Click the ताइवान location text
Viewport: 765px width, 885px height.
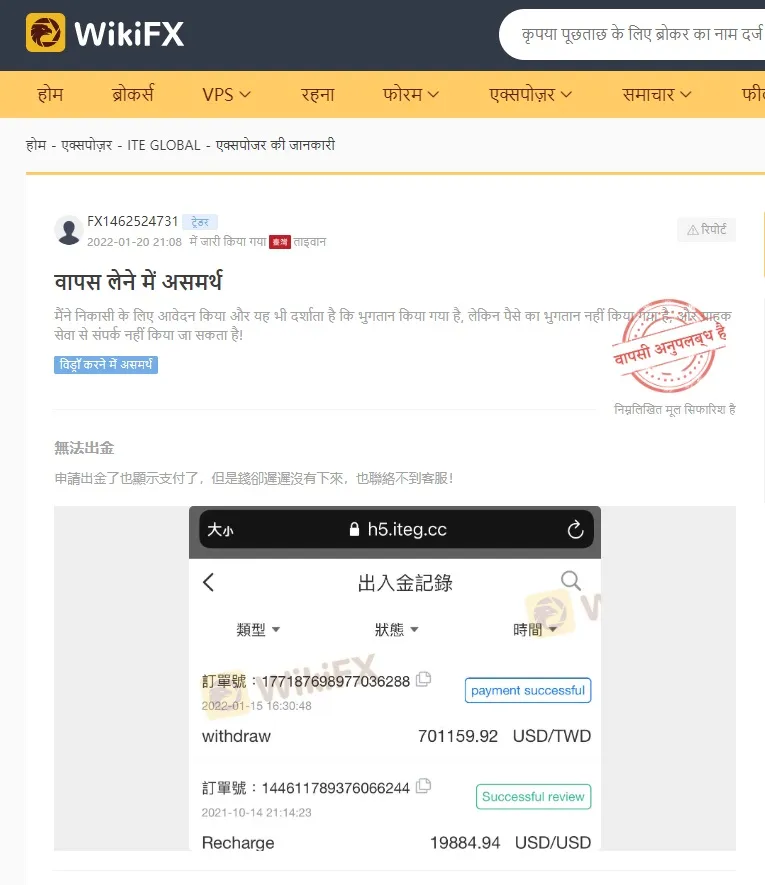(x=309, y=242)
